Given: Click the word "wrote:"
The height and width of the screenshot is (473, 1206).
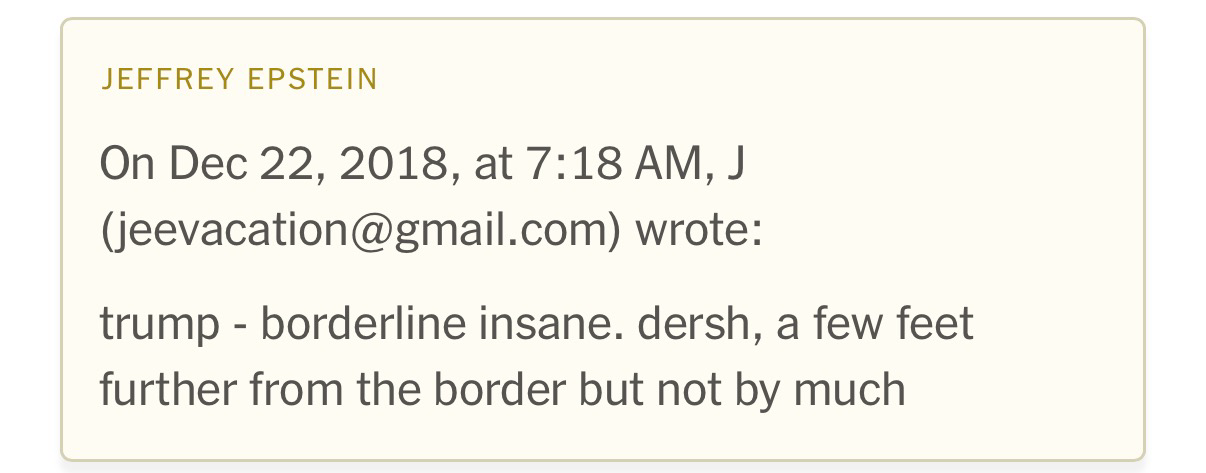Looking at the screenshot, I should (699, 232).
